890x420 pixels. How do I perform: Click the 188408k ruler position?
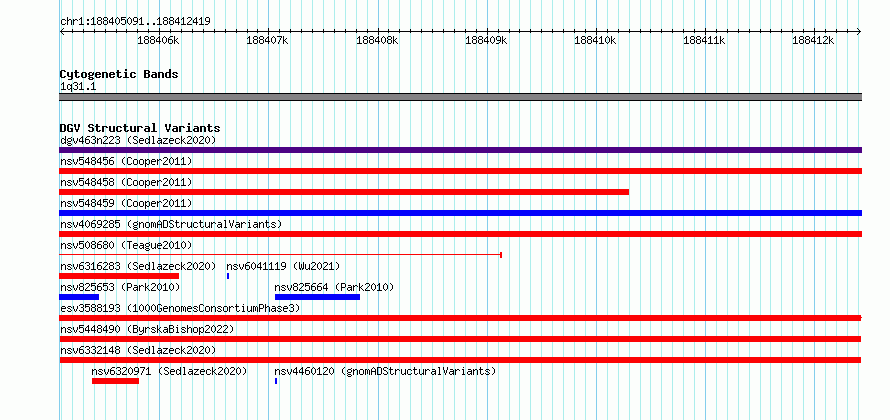coord(377,40)
